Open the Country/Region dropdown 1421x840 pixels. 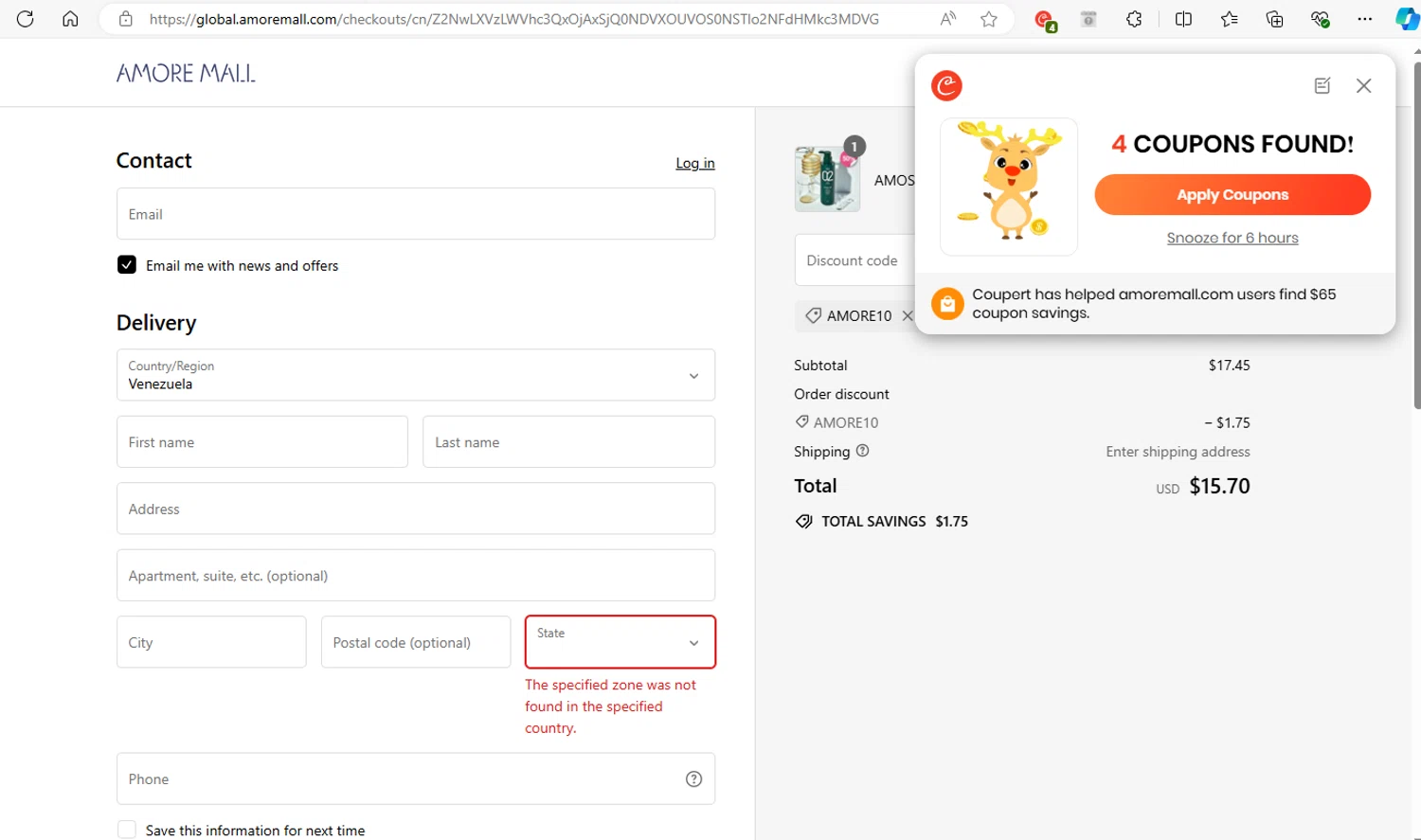415,375
